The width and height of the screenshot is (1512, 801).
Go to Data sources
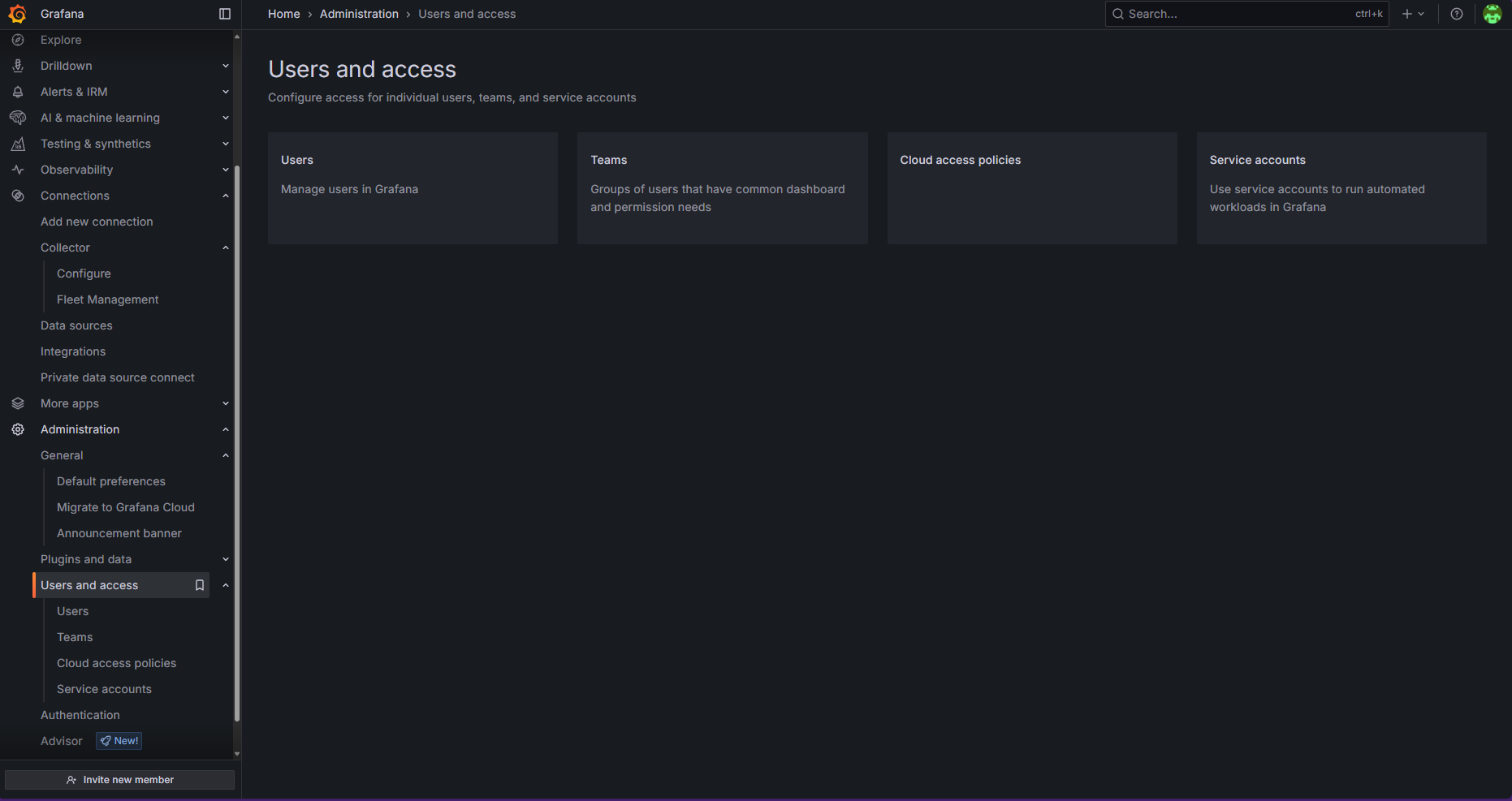[x=76, y=325]
